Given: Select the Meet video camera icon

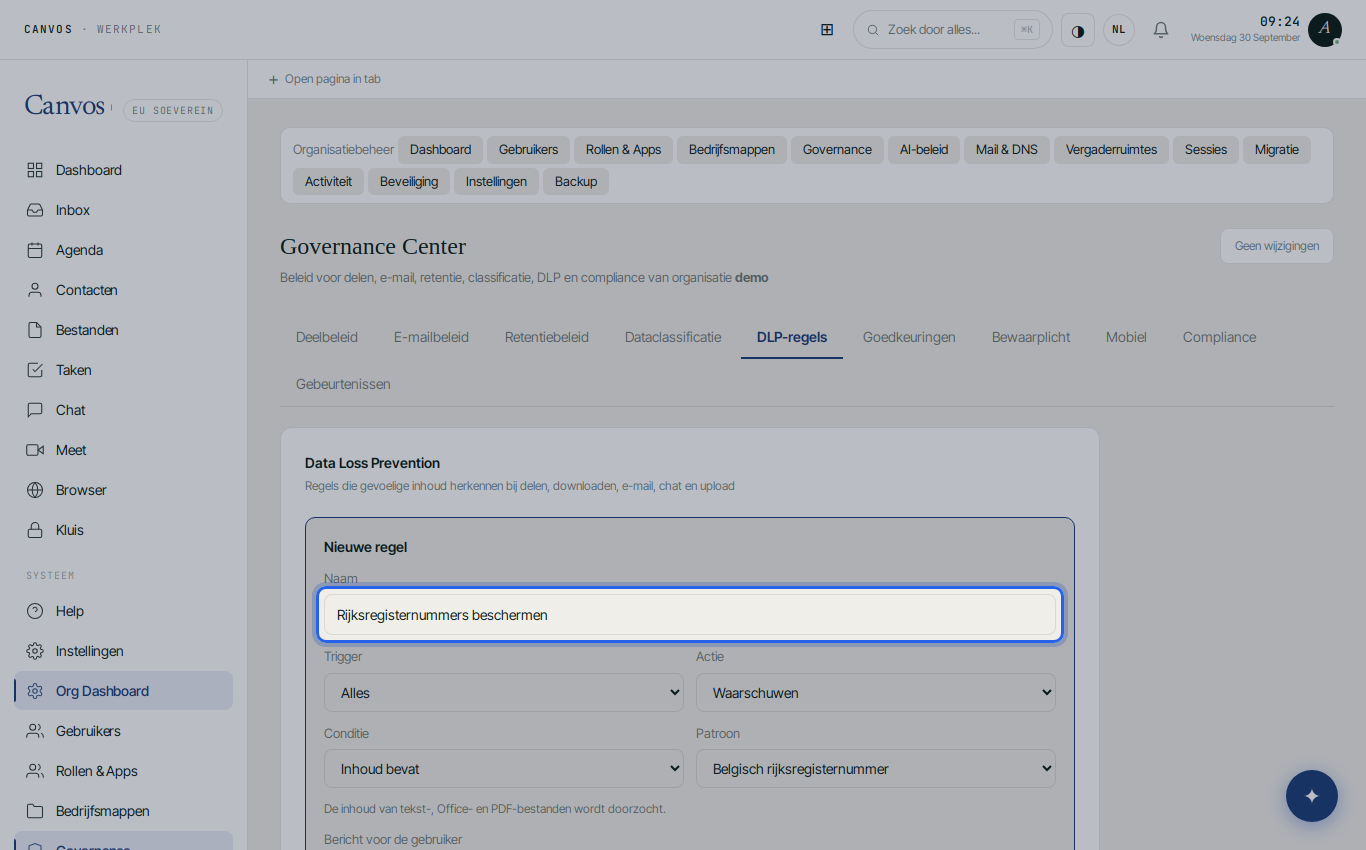Looking at the screenshot, I should click(35, 450).
